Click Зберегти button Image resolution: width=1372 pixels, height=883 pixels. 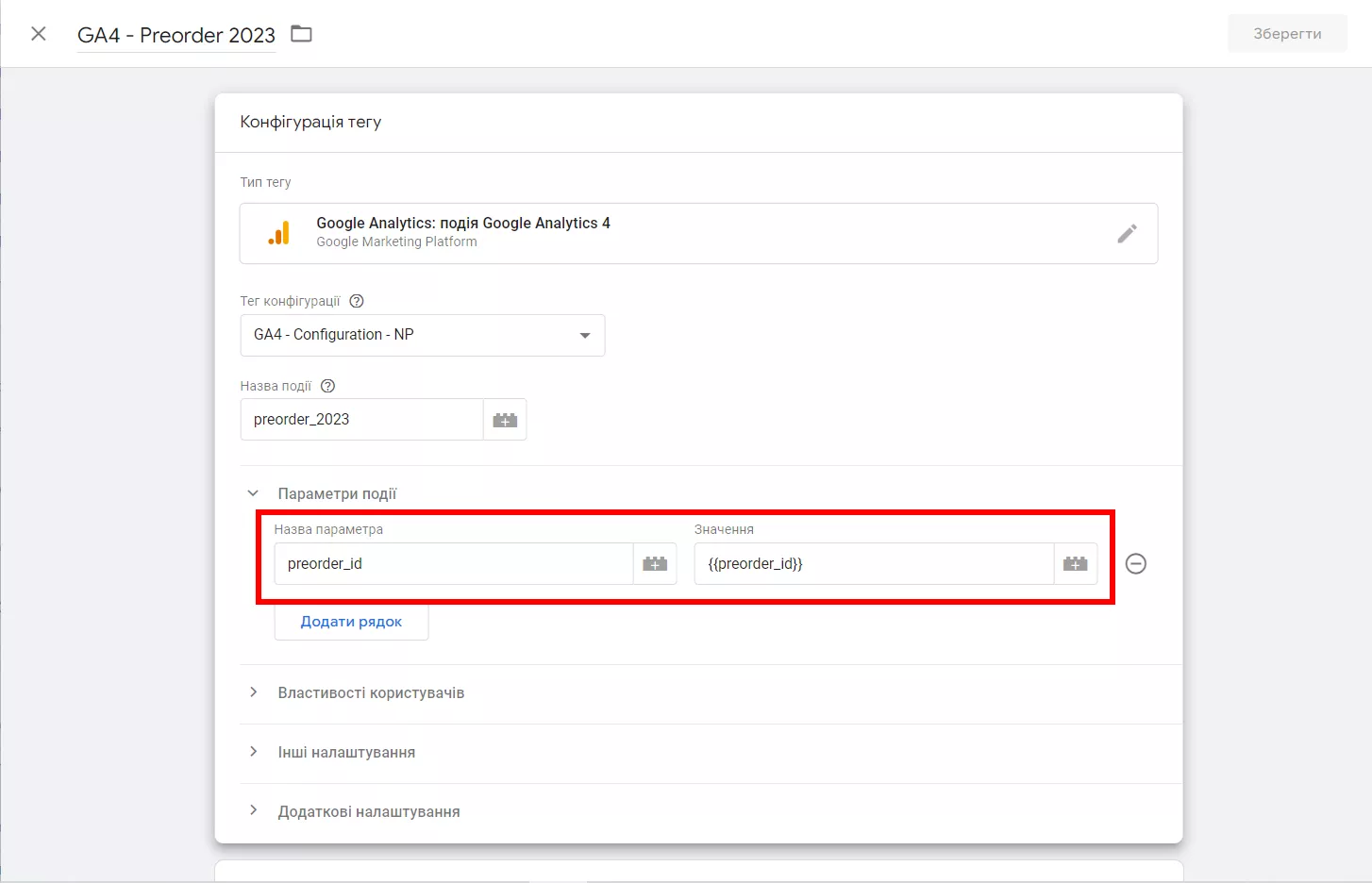tap(1287, 34)
